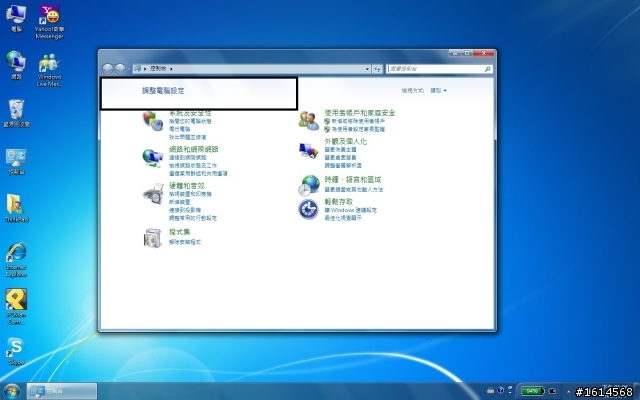Click the 檢視裝置和印表機 link
This screenshot has width=640, height=400.
190,194
